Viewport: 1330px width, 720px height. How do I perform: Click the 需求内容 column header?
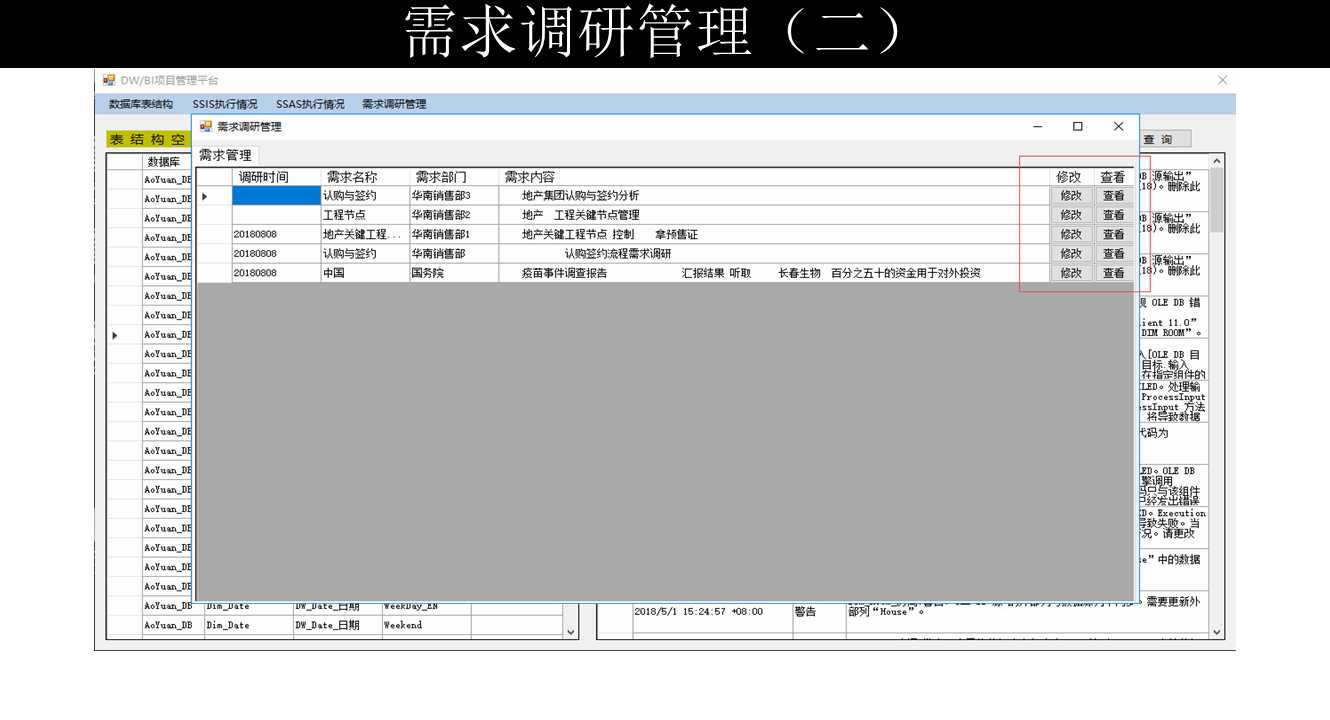pos(774,177)
